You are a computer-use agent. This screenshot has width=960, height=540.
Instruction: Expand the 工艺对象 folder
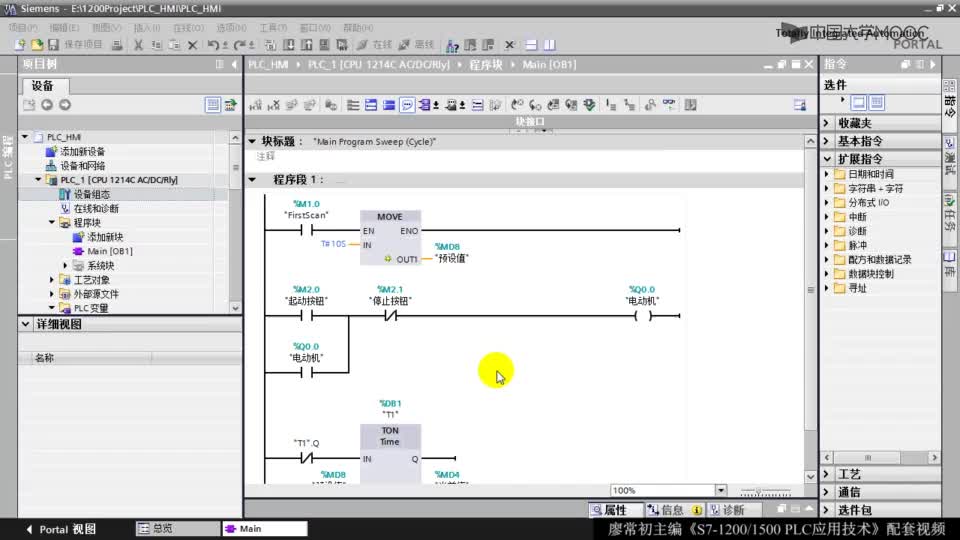52,280
